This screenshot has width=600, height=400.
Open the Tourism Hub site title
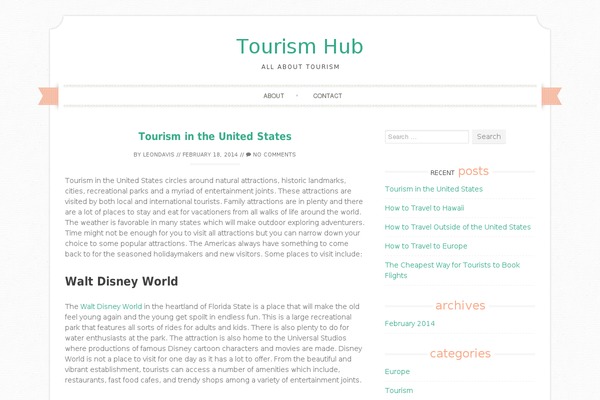point(300,46)
